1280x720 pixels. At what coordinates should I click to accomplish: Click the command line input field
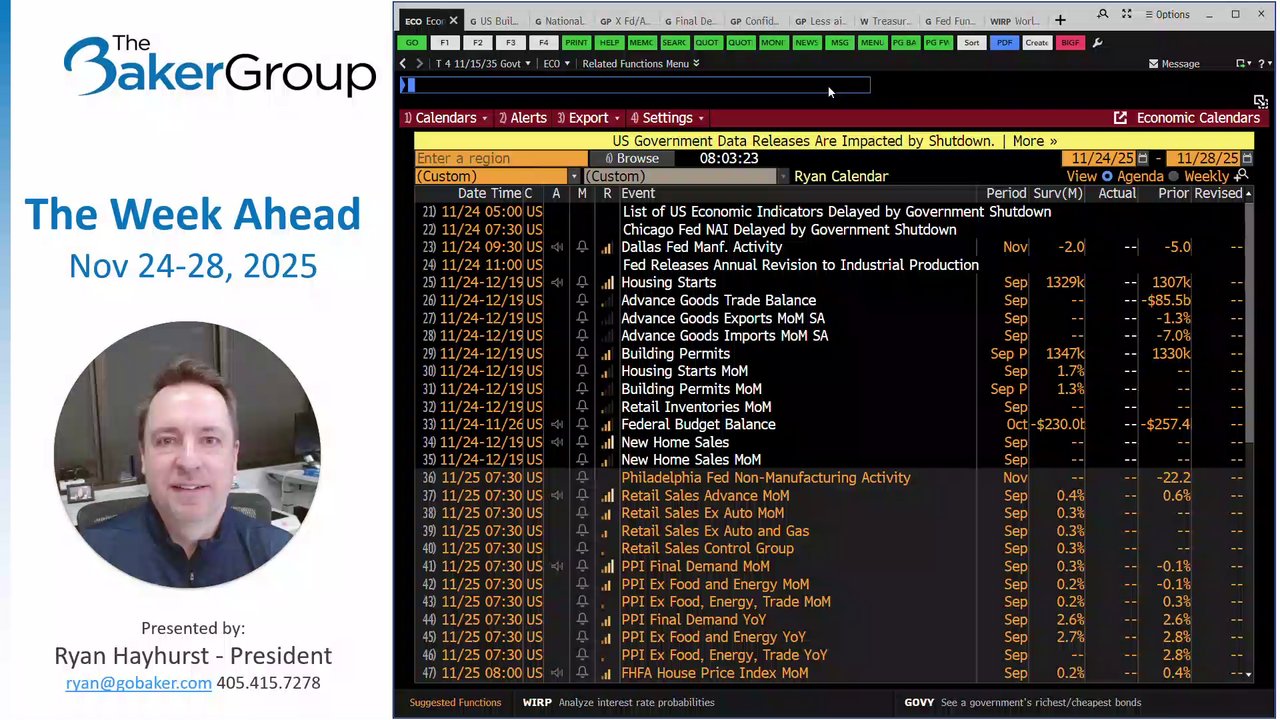point(635,85)
